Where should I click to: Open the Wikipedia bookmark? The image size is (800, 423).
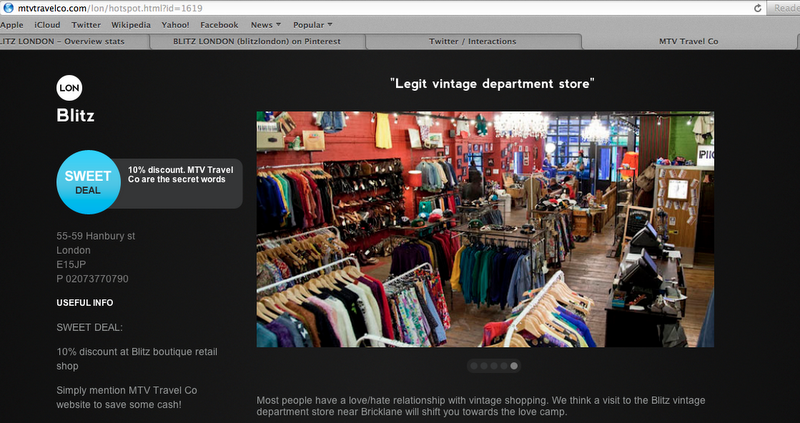coord(131,24)
